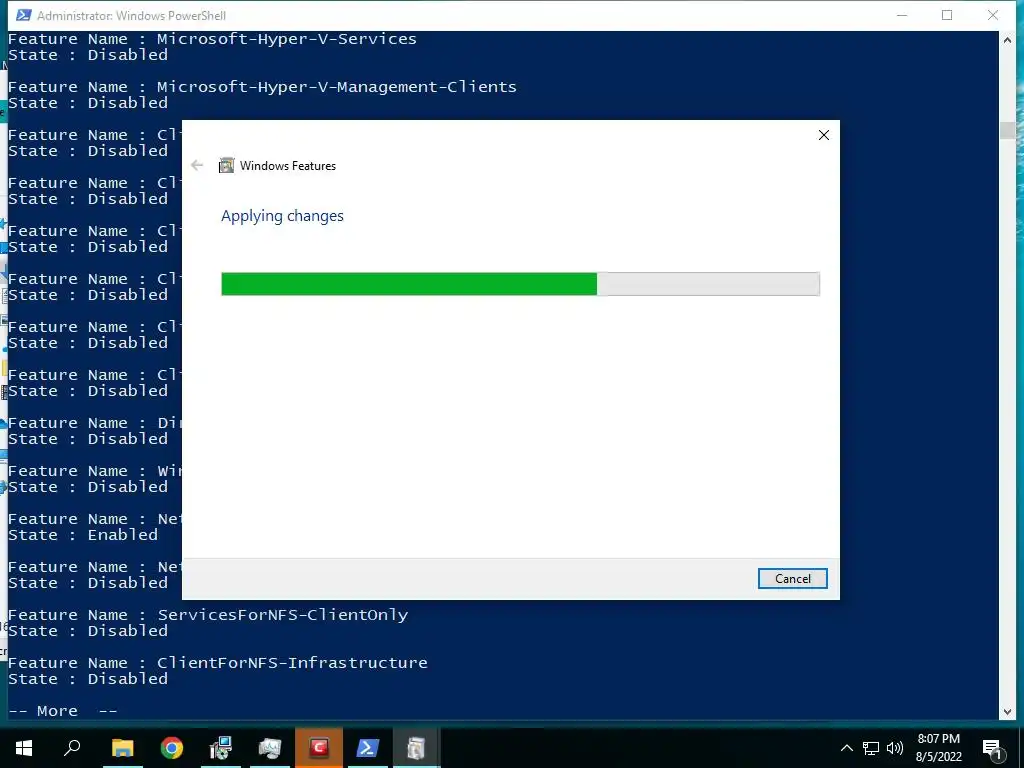Click PowerShell scrollbar up arrow
This screenshot has width=1024, height=768.
click(1007, 40)
